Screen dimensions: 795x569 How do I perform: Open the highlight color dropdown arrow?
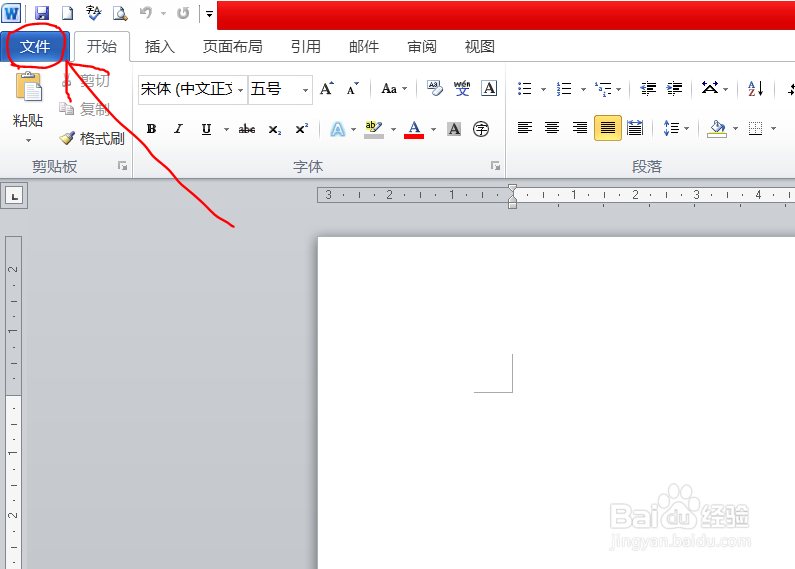(x=393, y=129)
